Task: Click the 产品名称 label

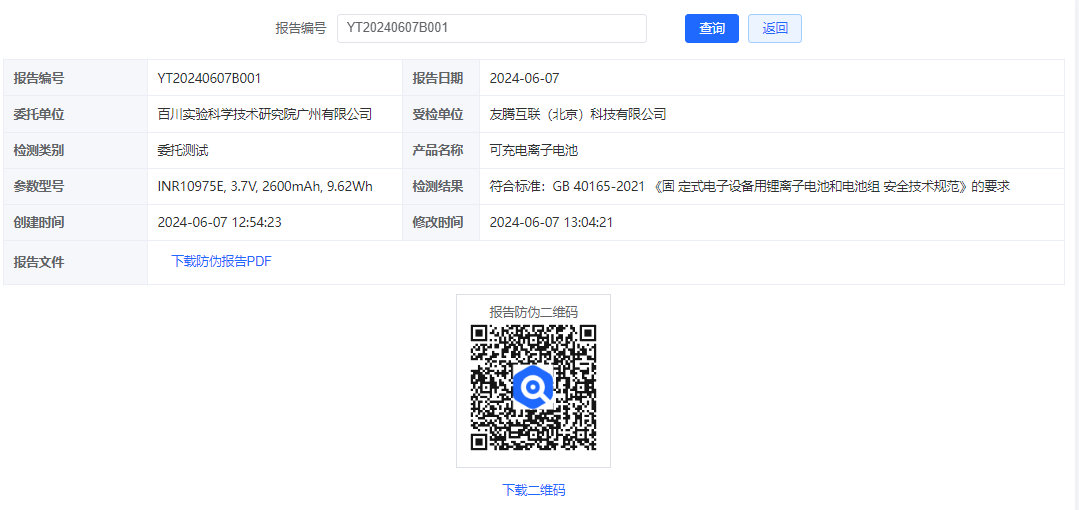Action: coord(438,150)
